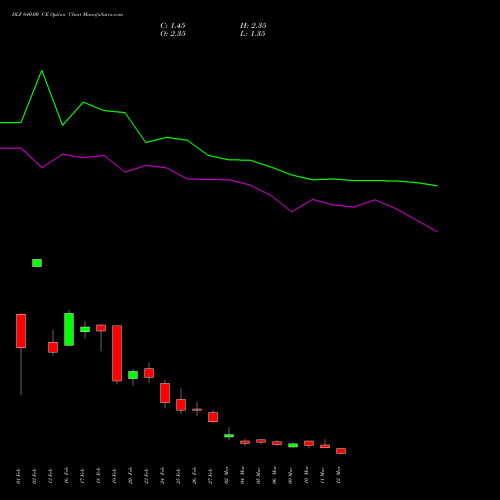Click the open value O: 2.35
This screenshot has width=500, height=500.
[x=173, y=34]
